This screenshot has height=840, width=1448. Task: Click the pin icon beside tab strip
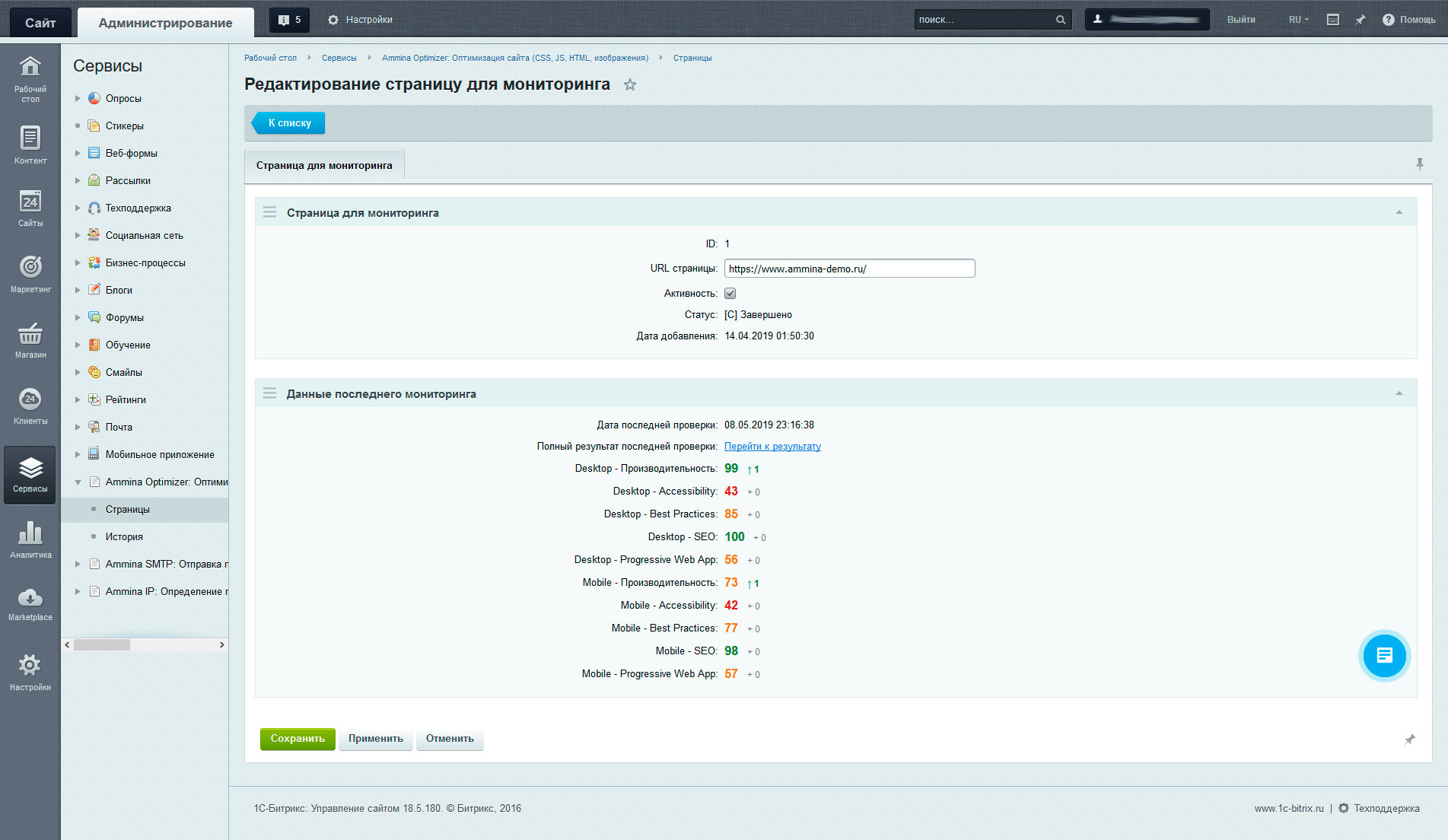1419,164
